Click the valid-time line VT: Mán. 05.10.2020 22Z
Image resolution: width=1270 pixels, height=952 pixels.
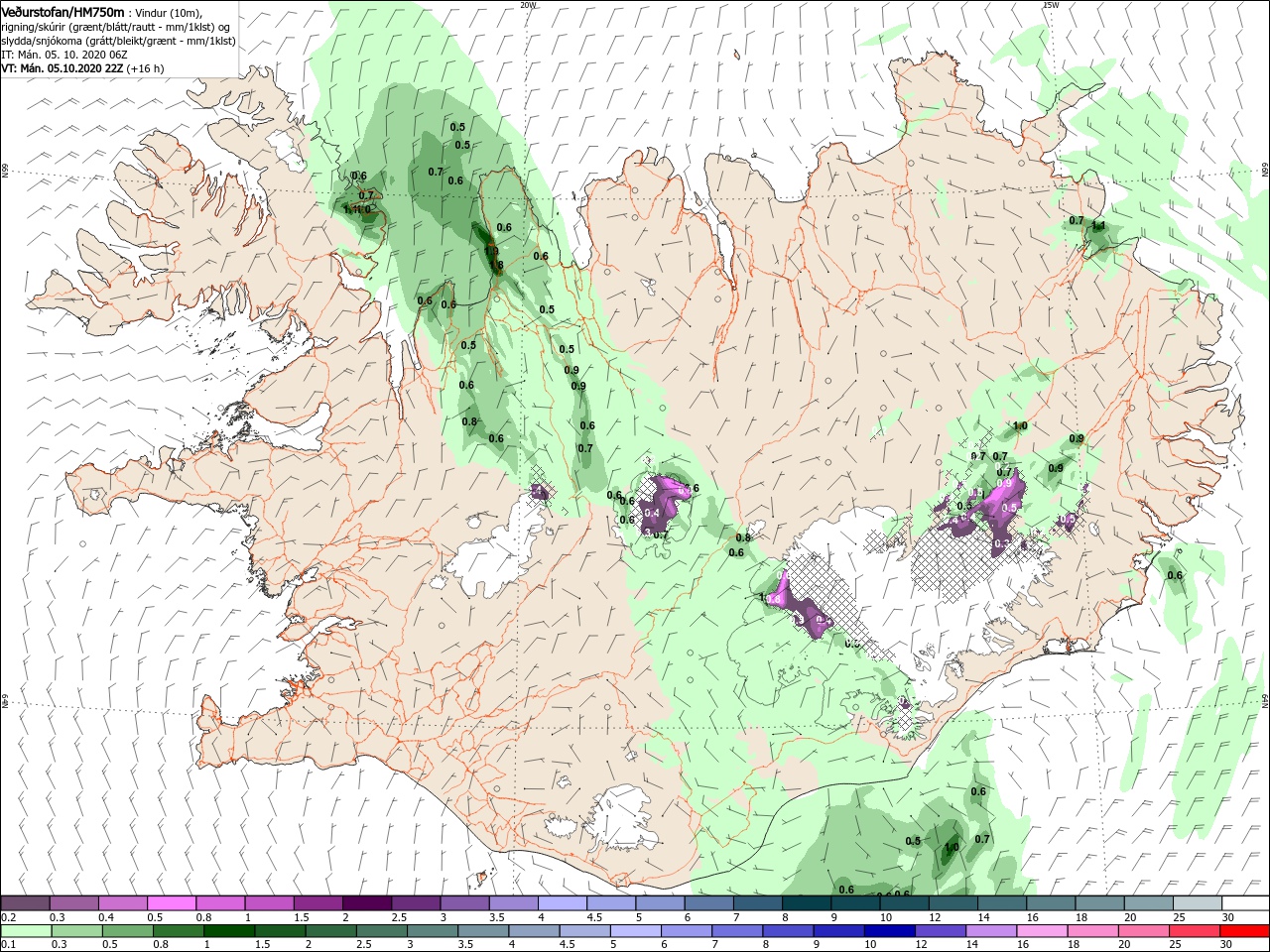[63, 68]
